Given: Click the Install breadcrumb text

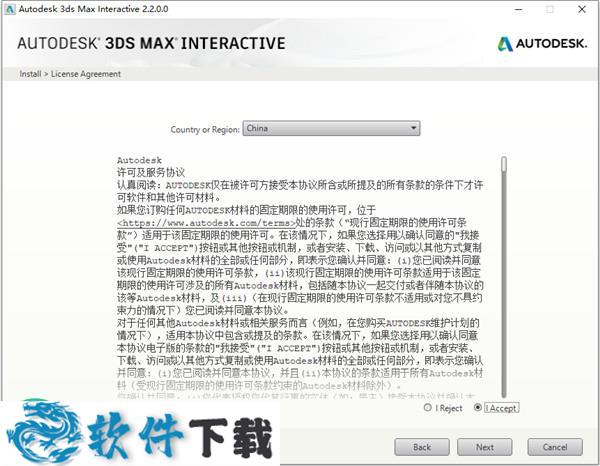Looking at the screenshot, I should click(30, 74).
